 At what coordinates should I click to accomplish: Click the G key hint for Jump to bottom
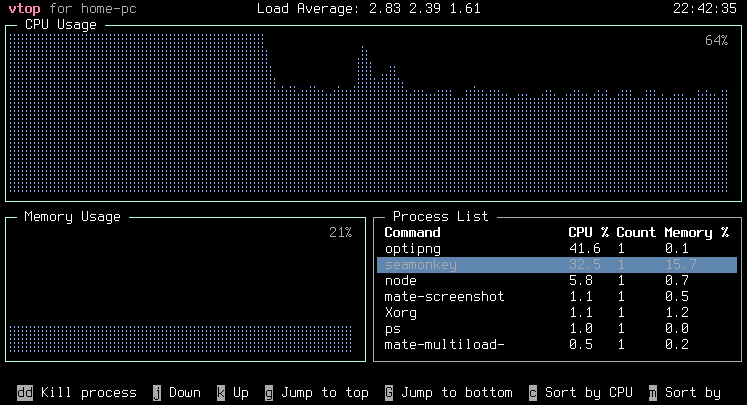point(389,393)
